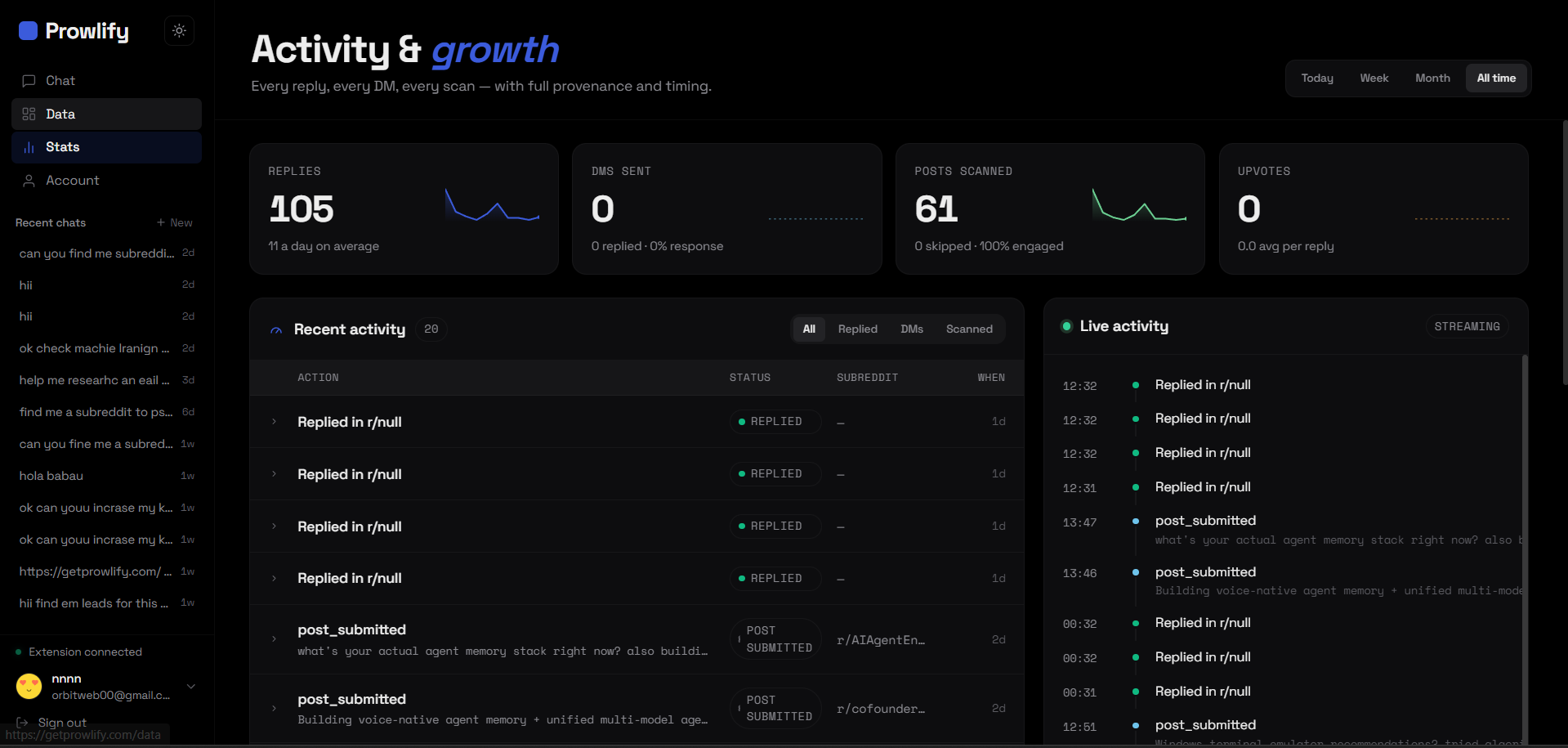Click the Stats bar-chart icon
Image resolution: width=1568 pixels, height=748 pixels.
[x=29, y=147]
